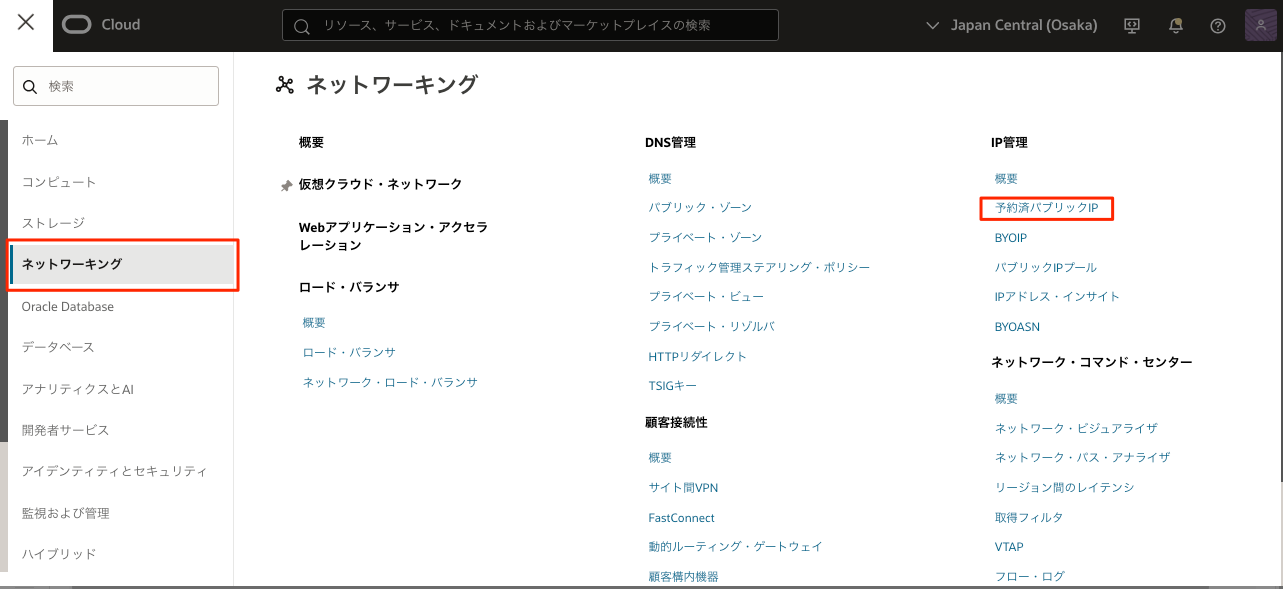Open the Japan Central (Osaka) region dropdown
This screenshot has width=1283, height=589.
(x=1011, y=25)
